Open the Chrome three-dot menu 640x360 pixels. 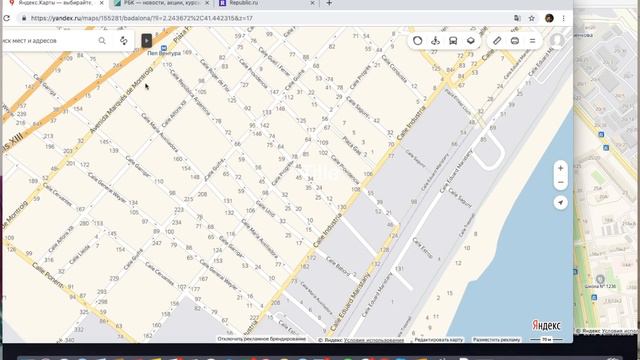coord(564,18)
